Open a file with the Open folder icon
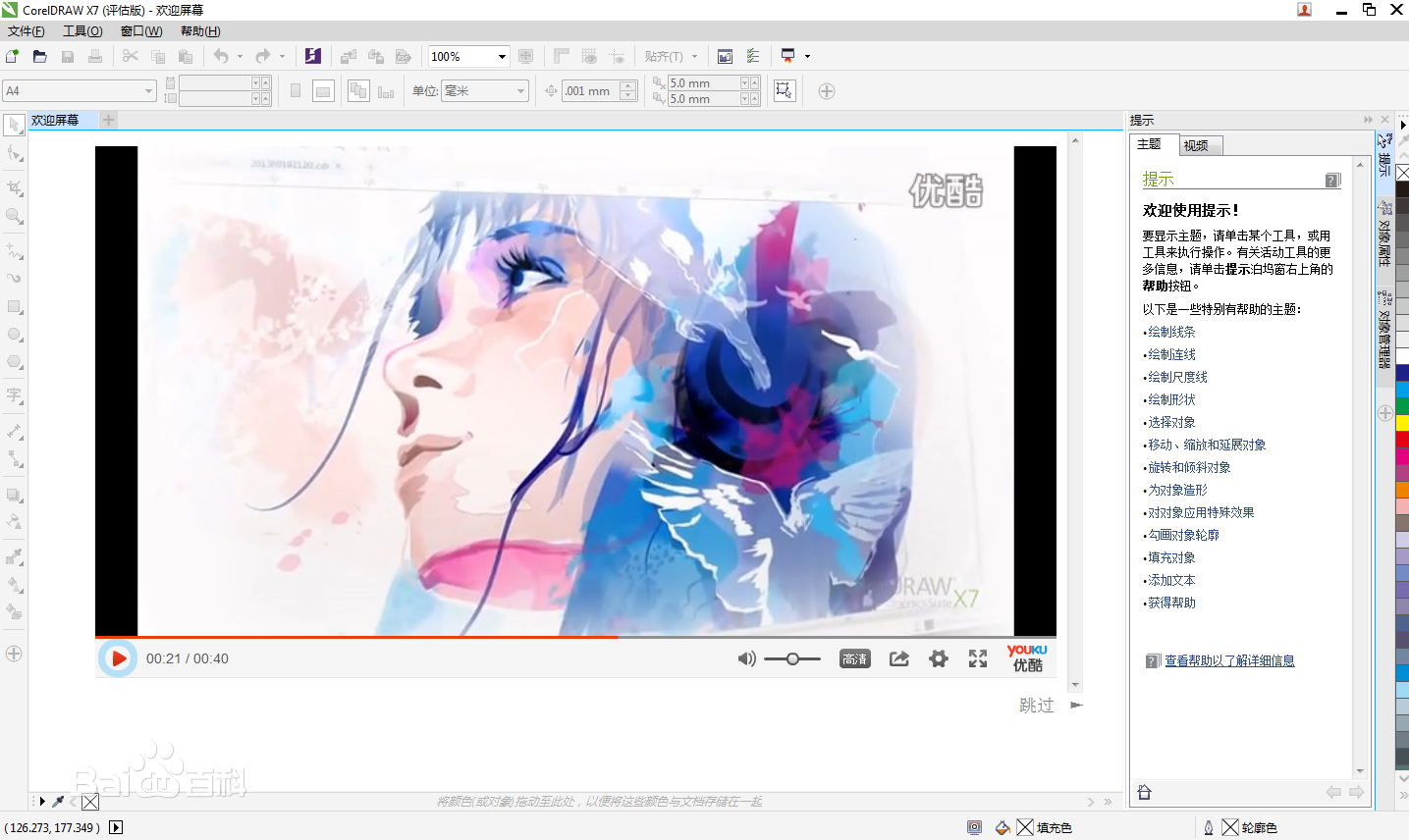The height and width of the screenshot is (840, 1409). pyautogui.click(x=40, y=57)
